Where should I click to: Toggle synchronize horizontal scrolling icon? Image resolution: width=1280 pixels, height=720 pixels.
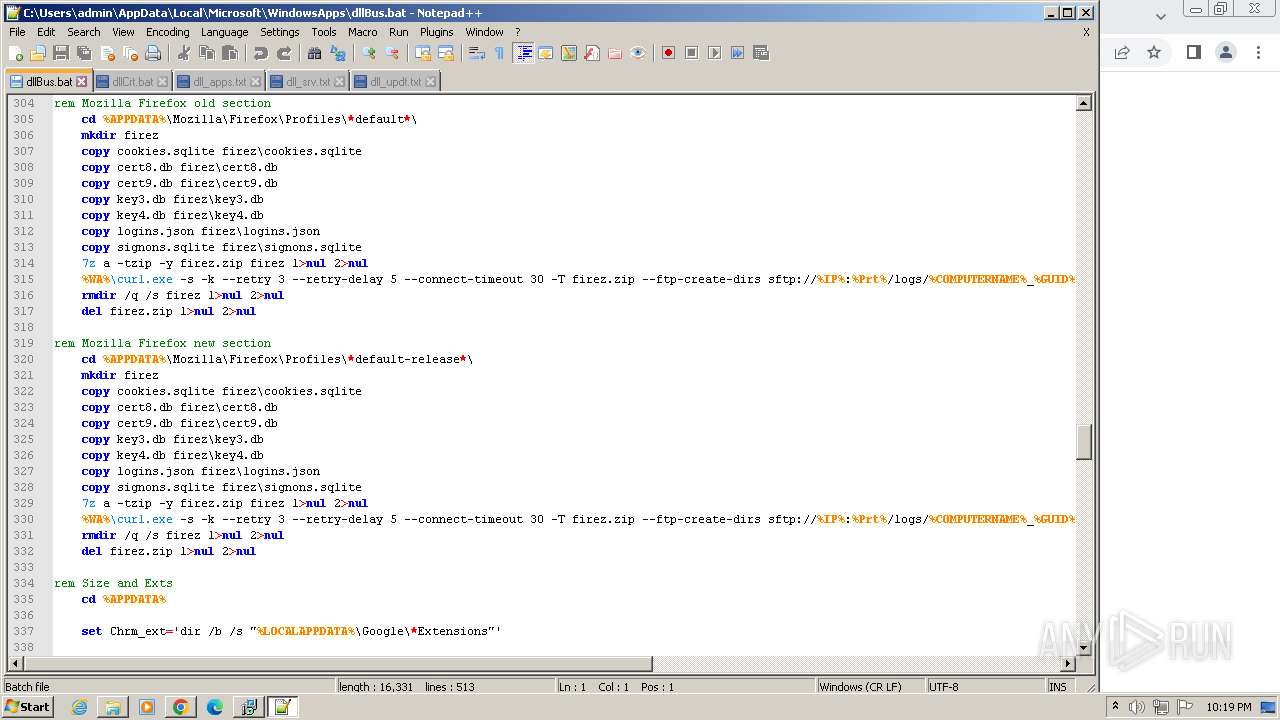446,53
